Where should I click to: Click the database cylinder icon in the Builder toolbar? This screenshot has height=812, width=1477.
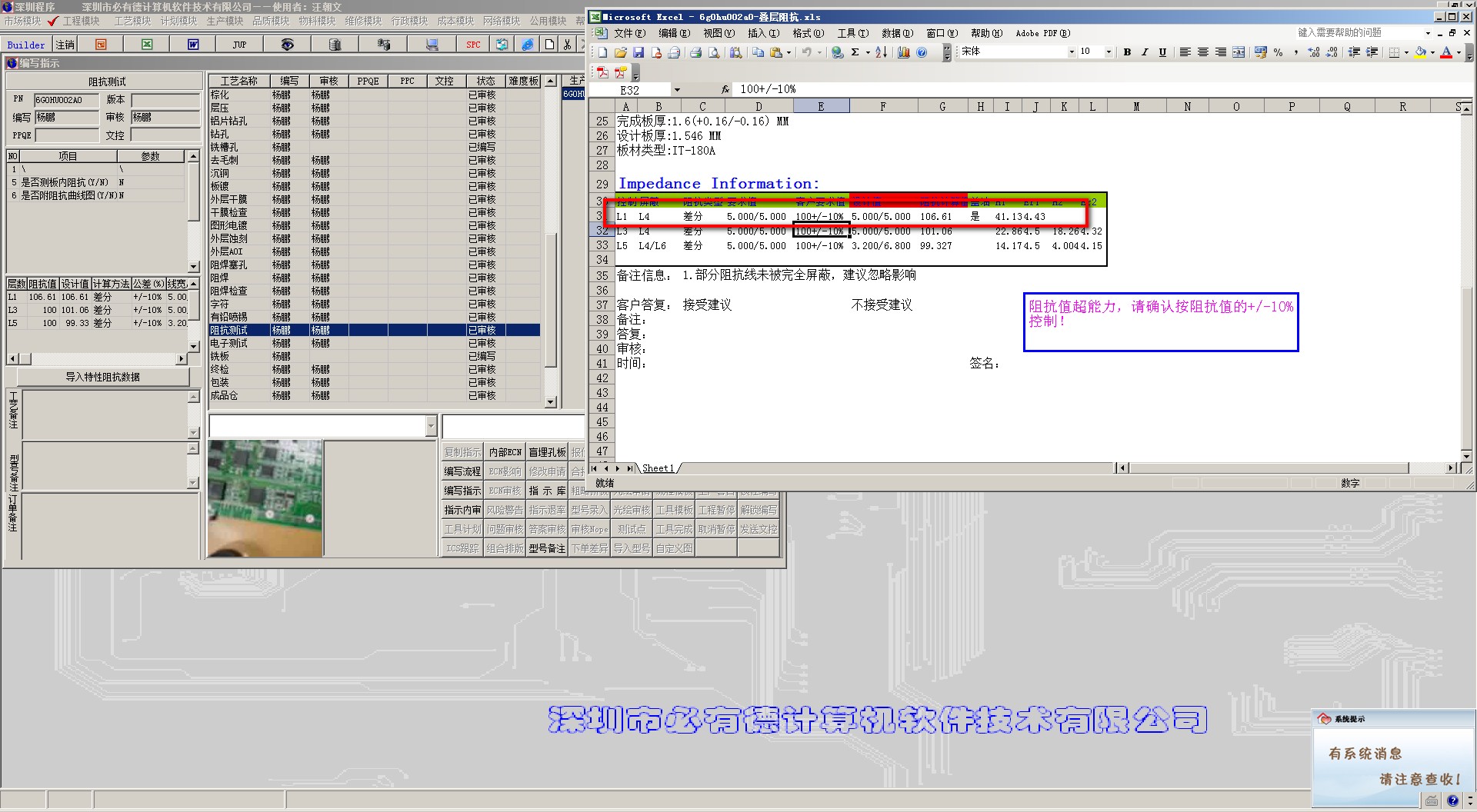pos(335,45)
